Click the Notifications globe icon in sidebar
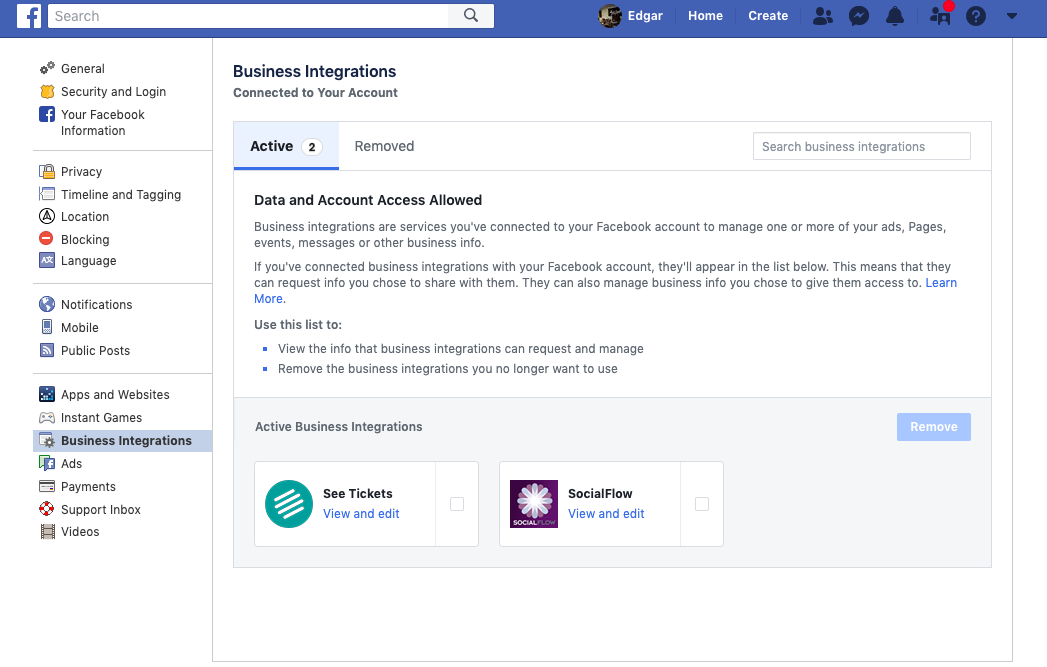 click(x=47, y=304)
